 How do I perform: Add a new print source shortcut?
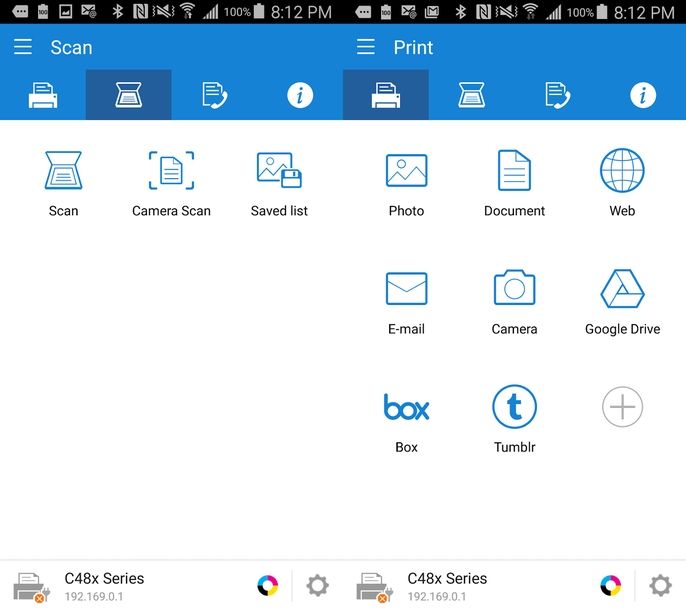622,407
